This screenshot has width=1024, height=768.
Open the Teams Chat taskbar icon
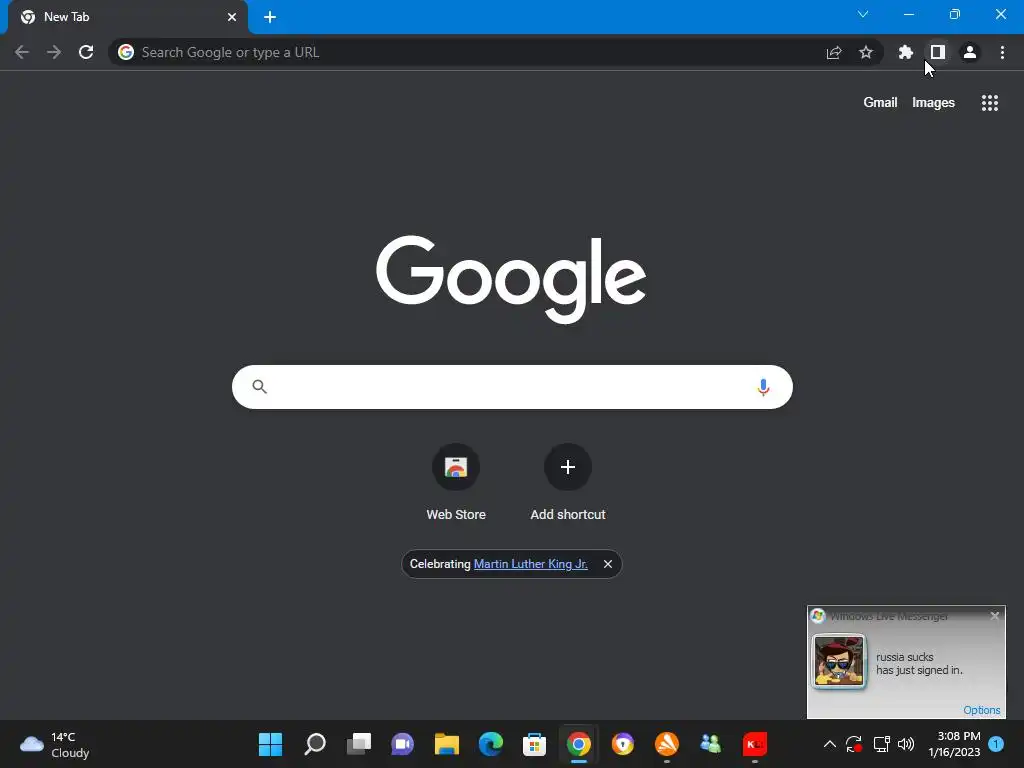tap(402, 744)
